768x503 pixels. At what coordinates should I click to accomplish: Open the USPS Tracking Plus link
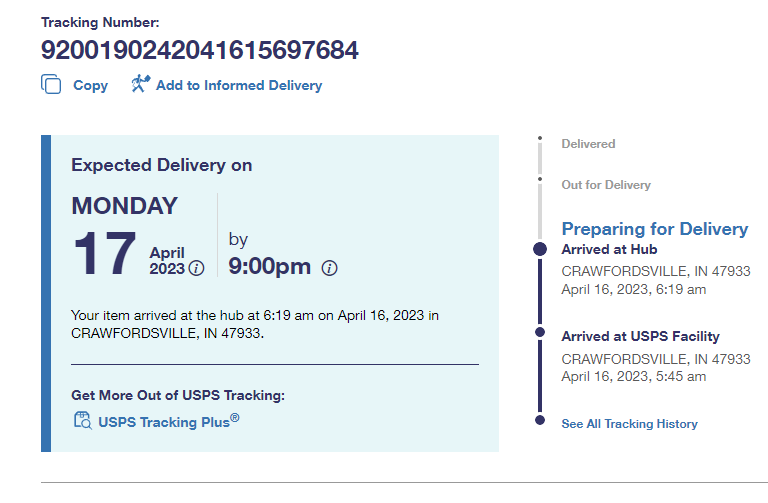[168, 421]
